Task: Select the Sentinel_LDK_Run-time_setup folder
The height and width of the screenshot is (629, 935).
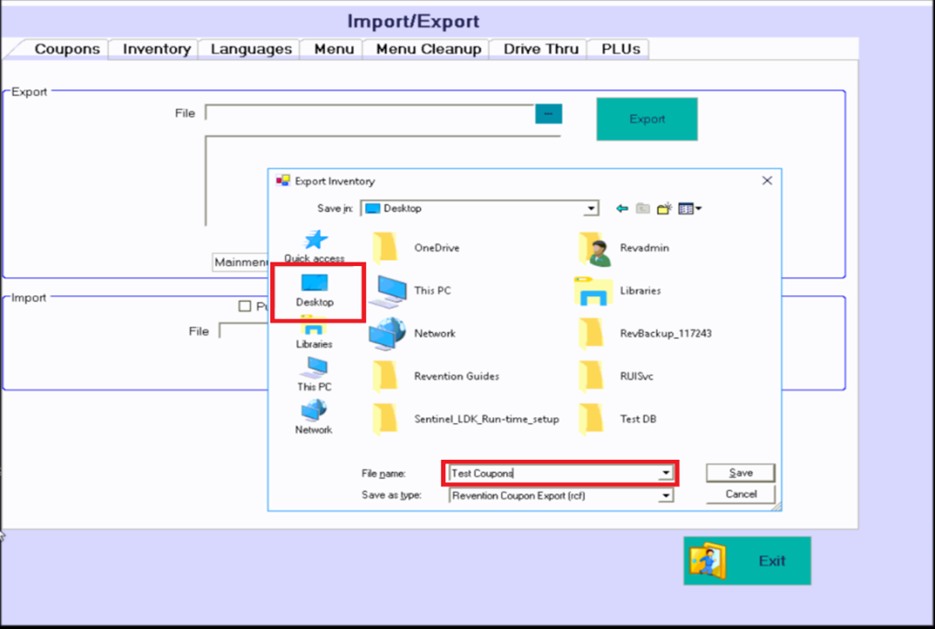Action: [x=486, y=419]
